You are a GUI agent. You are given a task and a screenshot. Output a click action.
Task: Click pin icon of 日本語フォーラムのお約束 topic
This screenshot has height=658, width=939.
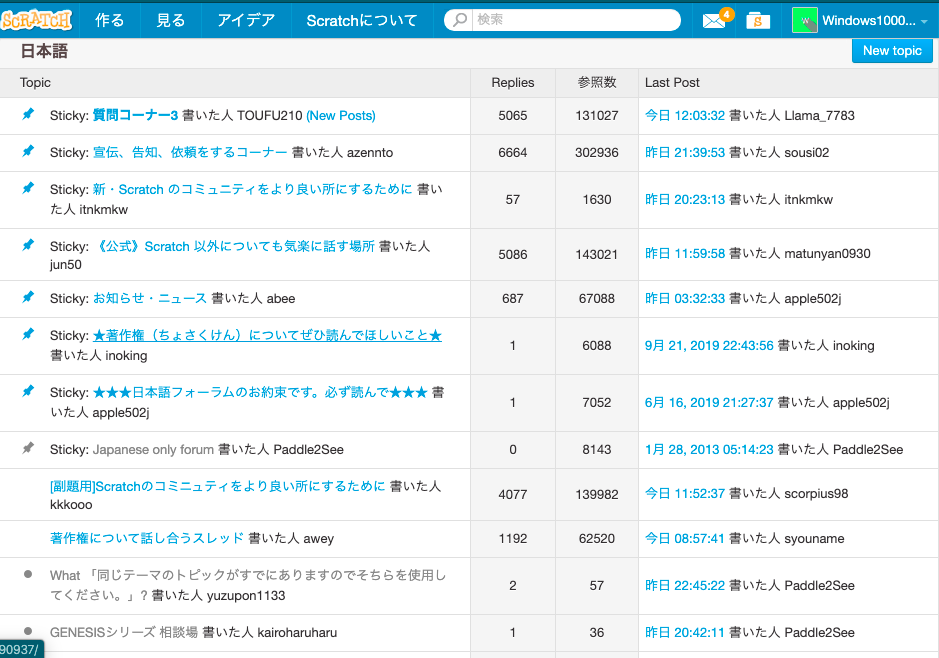tap(28, 391)
